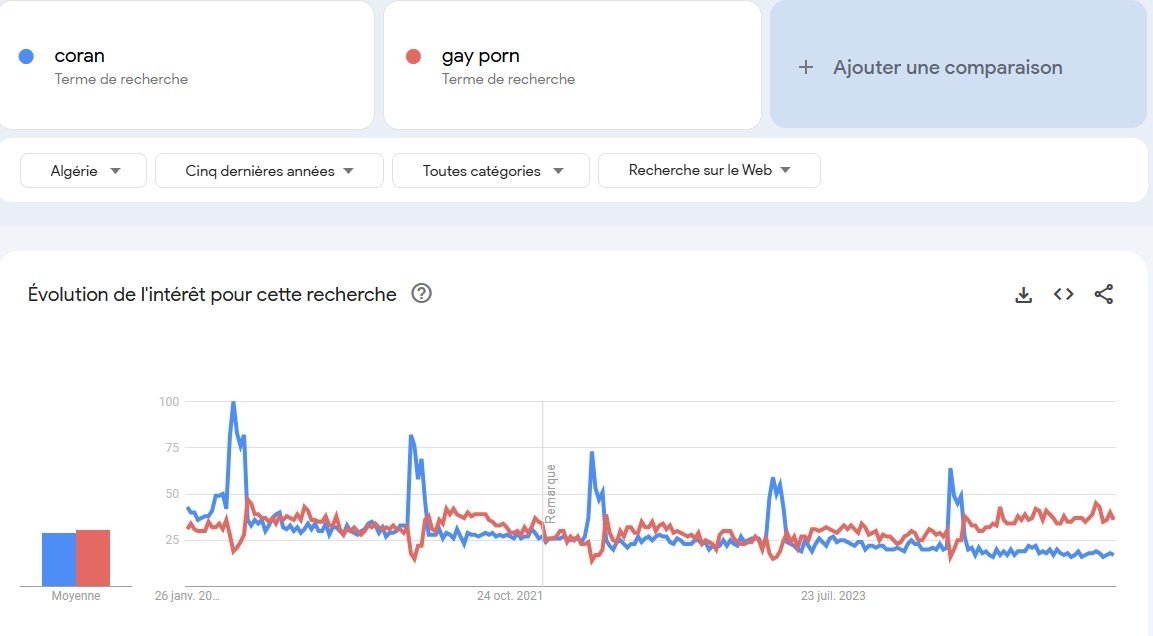
Task: Click the 23 juil. 2023 axis label
Action: 833,596
